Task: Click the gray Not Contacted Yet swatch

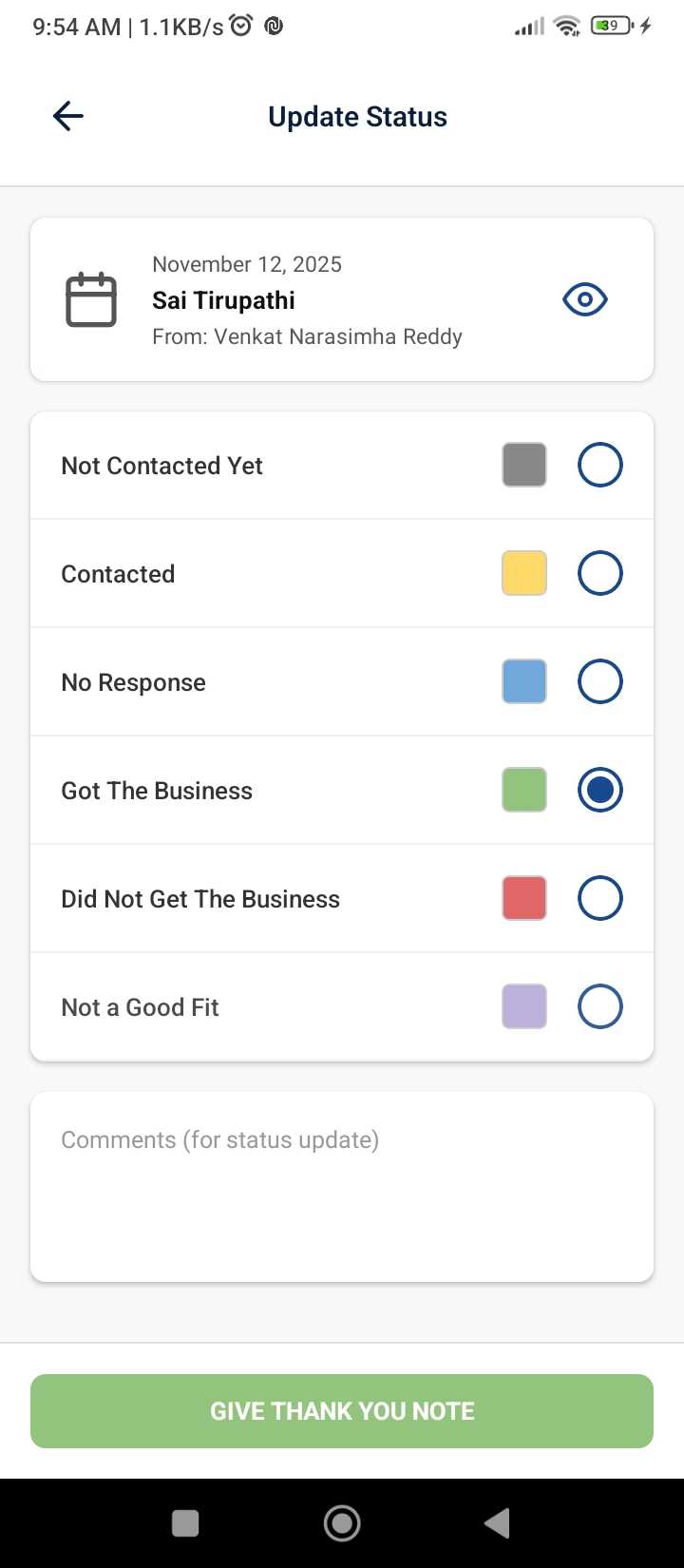Action: tap(524, 466)
